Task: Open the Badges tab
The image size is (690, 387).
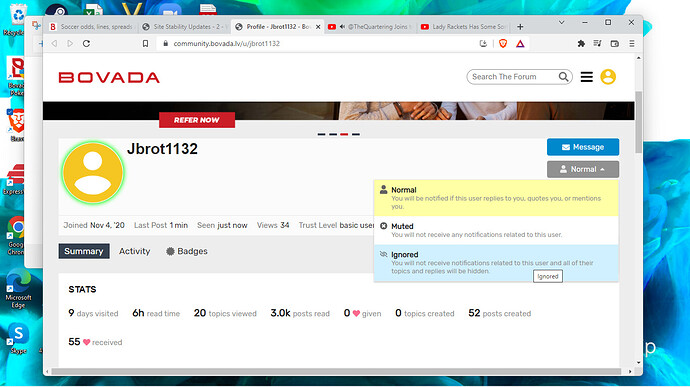Action: click(187, 251)
